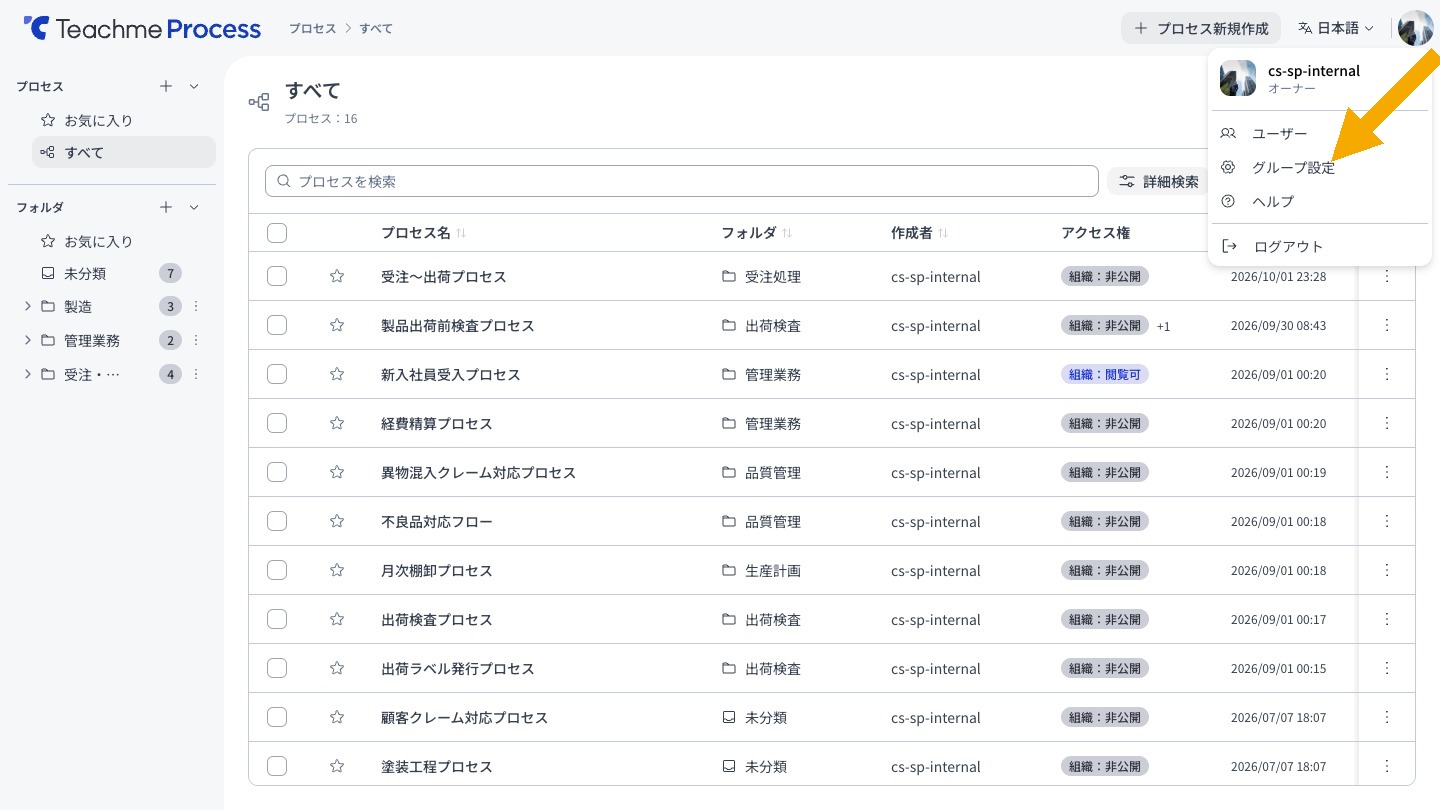Click the Teachme Process logo
The width and height of the screenshot is (1440, 810).
tap(142, 28)
